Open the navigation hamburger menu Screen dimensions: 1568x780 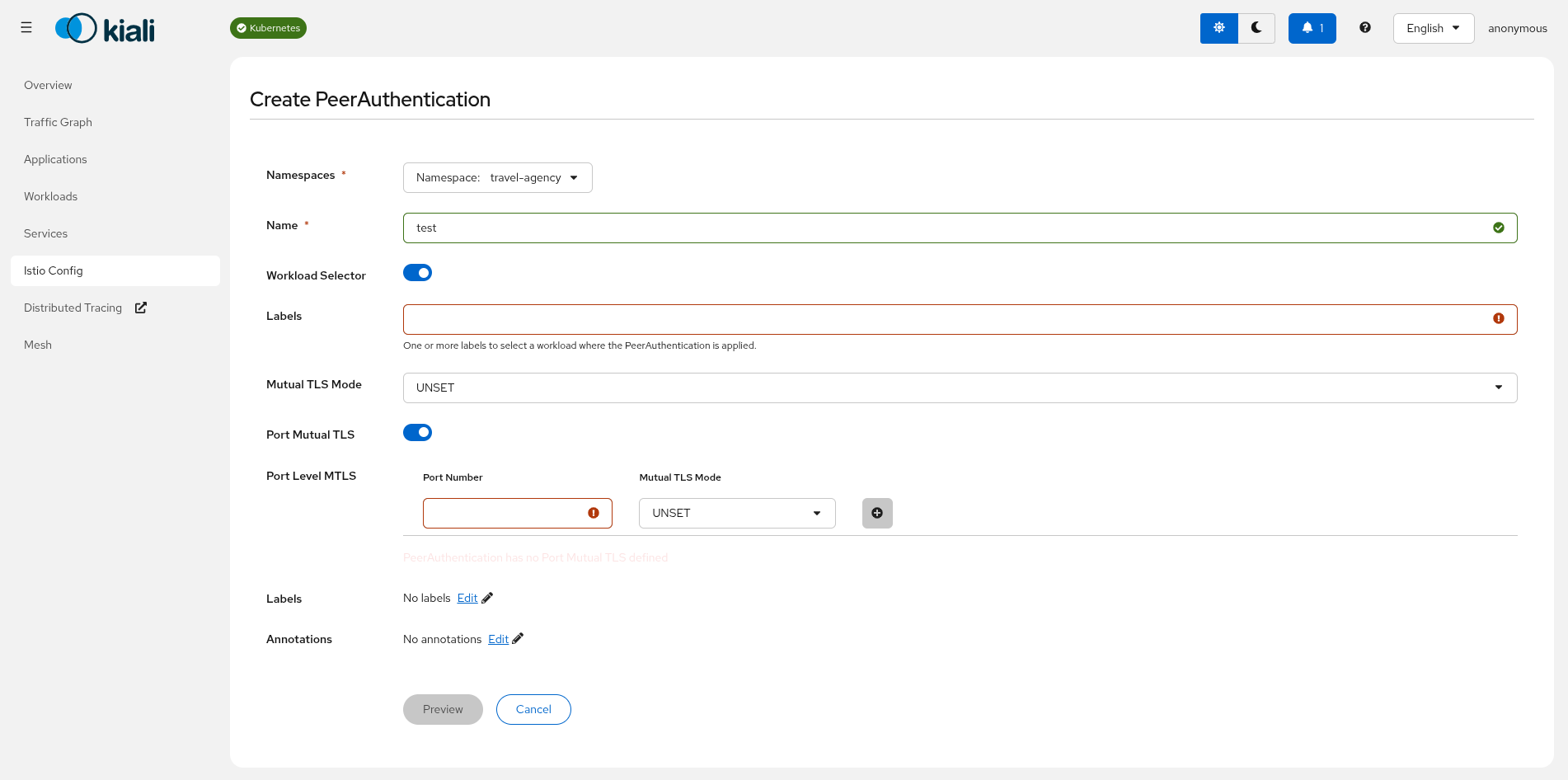click(26, 27)
